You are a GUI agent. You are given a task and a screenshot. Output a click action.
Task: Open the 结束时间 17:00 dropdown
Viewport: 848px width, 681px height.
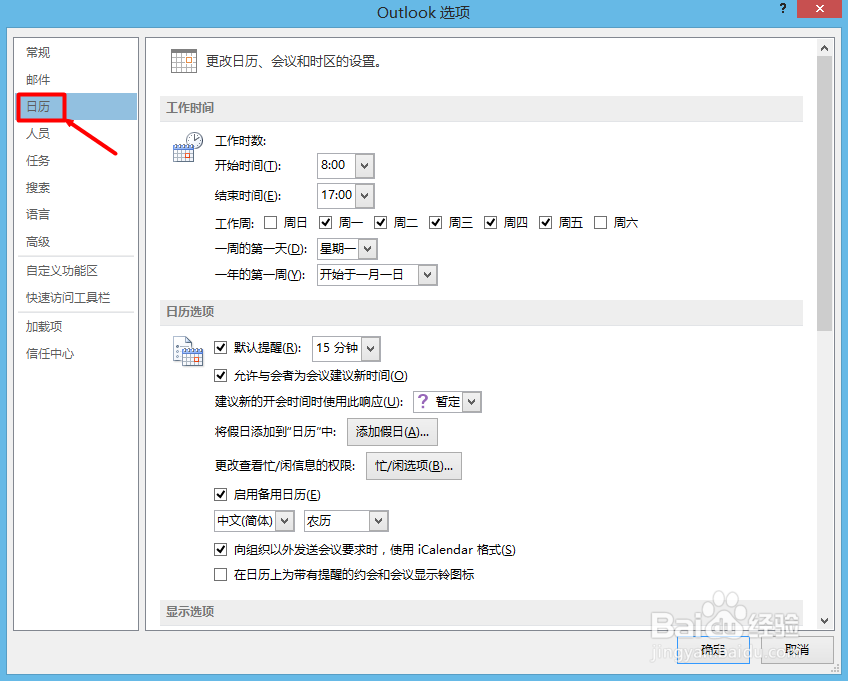(x=365, y=195)
